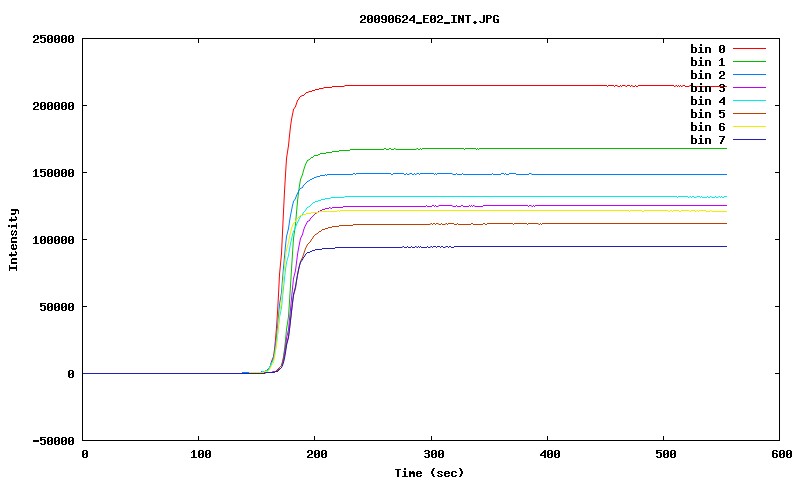This screenshot has height=480, width=800.
Task: Click the 200 x-axis tick label
Action: pyautogui.click(x=317, y=454)
